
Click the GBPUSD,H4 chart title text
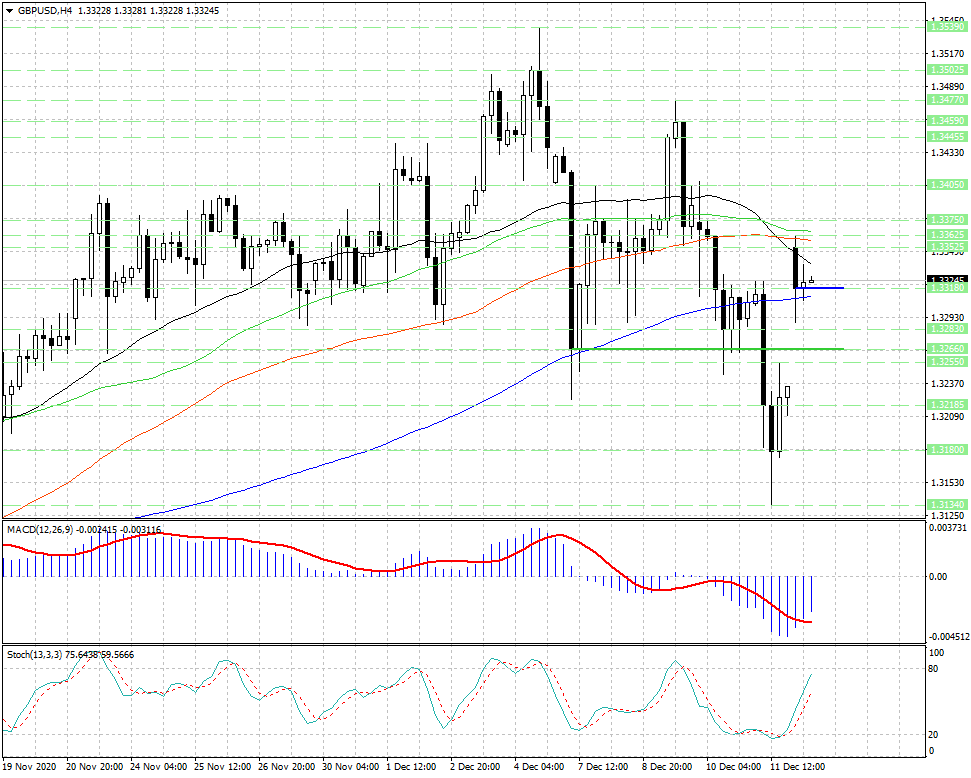coord(45,11)
